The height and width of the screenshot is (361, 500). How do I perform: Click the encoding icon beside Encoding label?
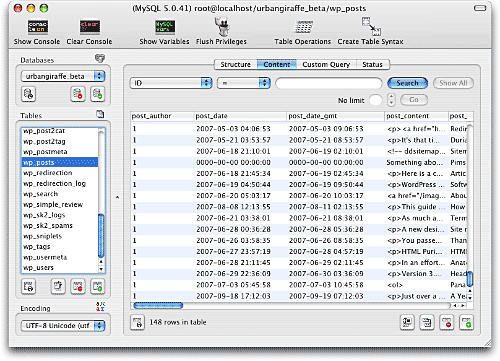pos(100,307)
